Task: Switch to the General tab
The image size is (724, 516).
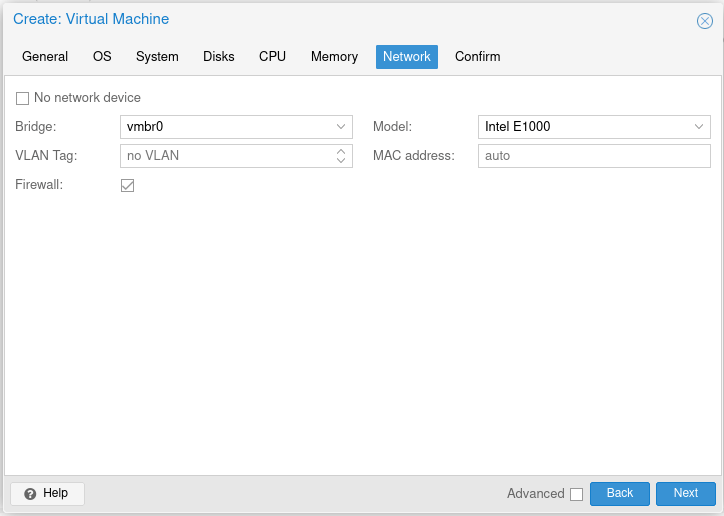Action: (45, 57)
